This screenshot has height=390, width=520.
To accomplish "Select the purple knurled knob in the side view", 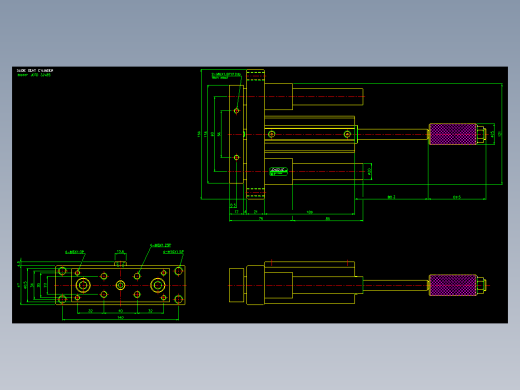I will (453, 285).
